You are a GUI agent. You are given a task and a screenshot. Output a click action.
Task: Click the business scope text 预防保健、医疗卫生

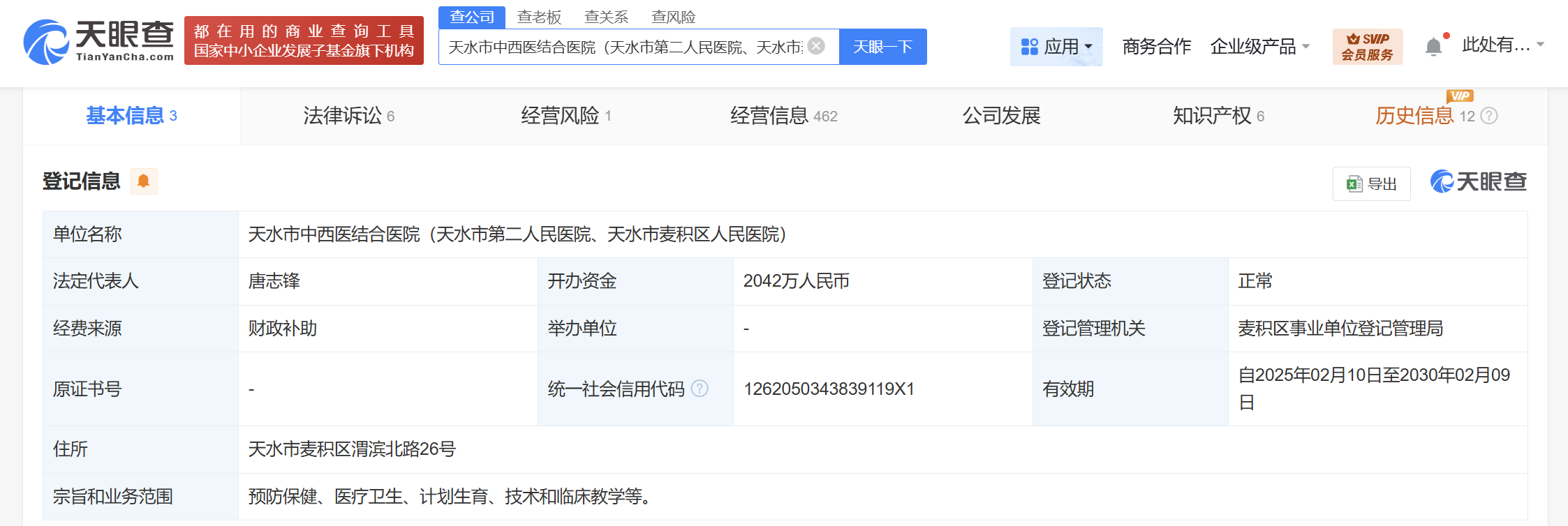coord(452,497)
